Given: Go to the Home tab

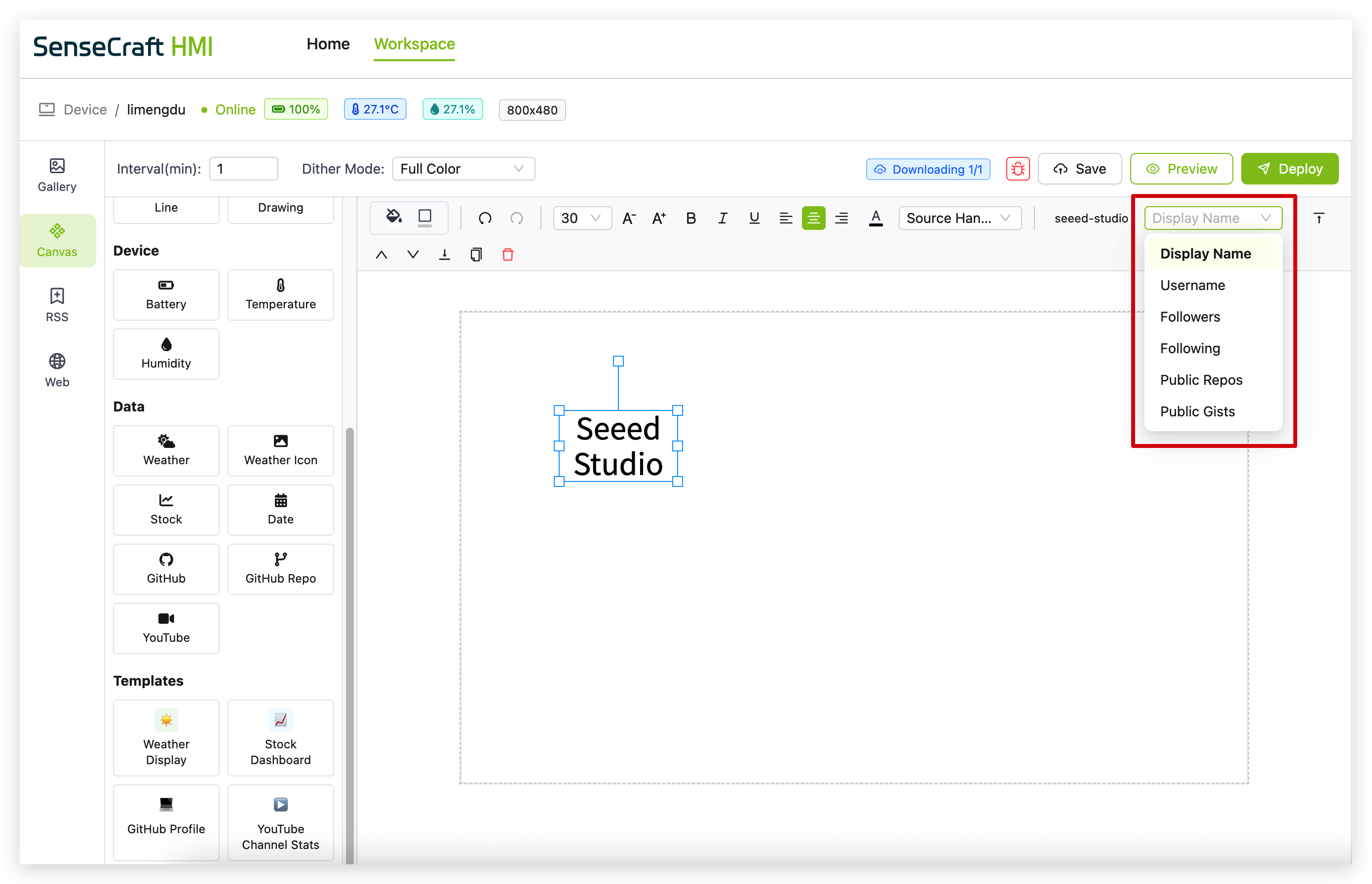Looking at the screenshot, I should pos(328,44).
